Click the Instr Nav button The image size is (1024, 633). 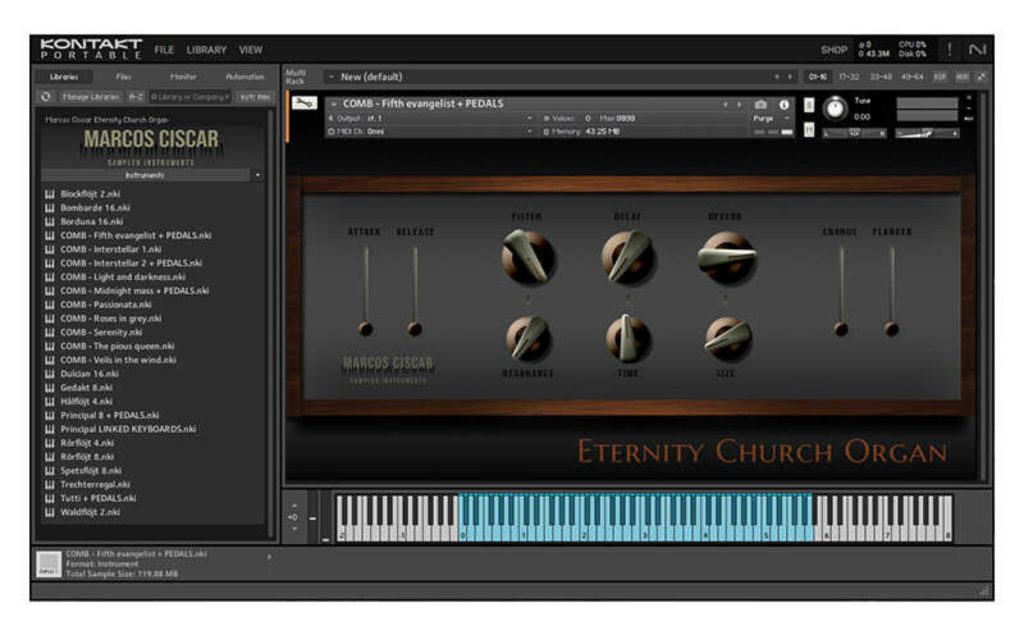255,97
